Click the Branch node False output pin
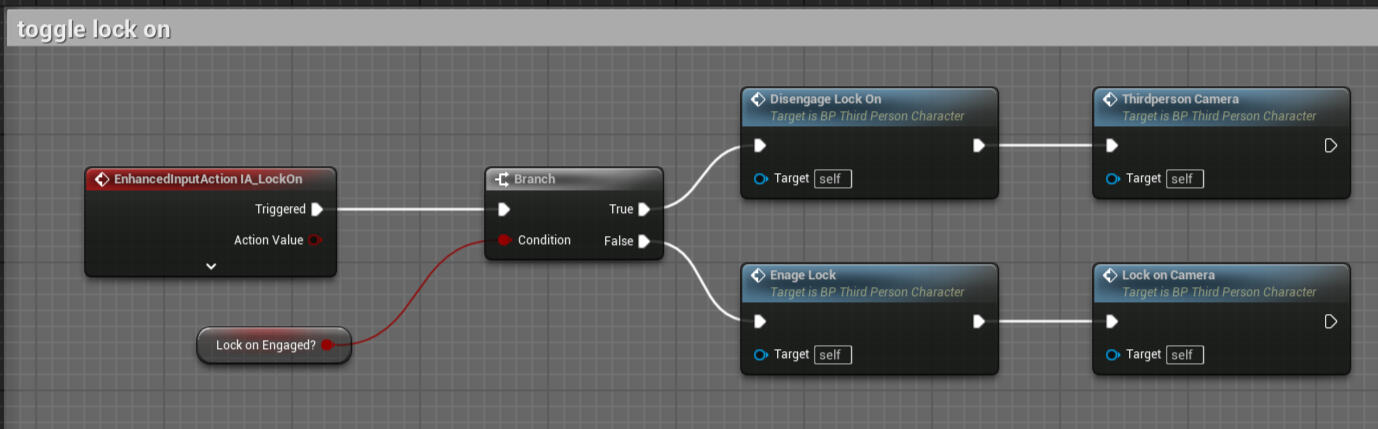 tap(644, 241)
